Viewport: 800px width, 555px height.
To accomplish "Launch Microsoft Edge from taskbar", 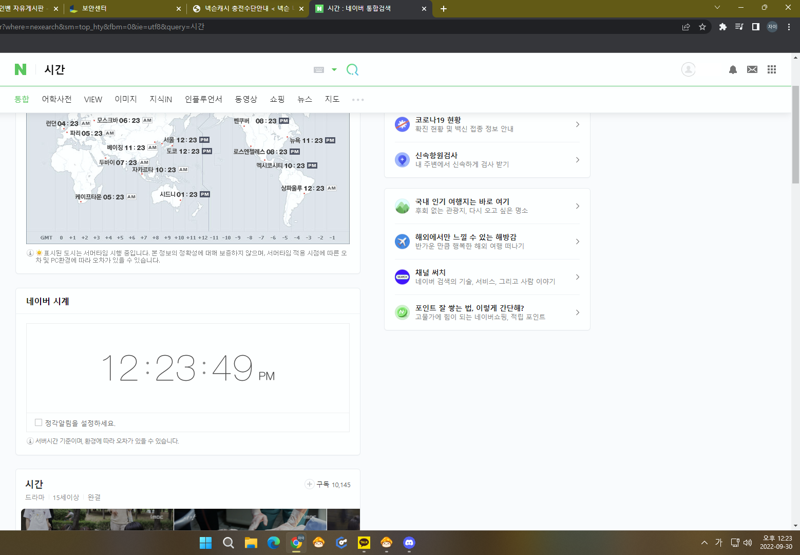I will (x=273, y=543).
